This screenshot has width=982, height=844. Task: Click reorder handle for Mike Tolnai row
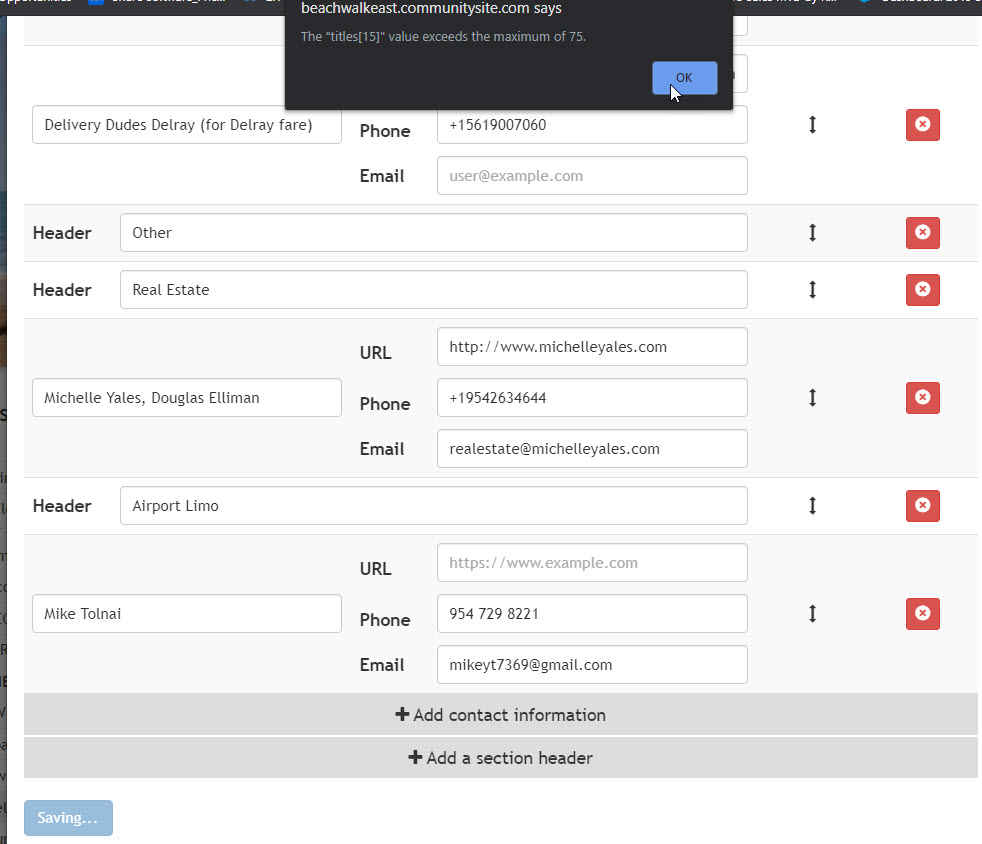pos(812,614)
